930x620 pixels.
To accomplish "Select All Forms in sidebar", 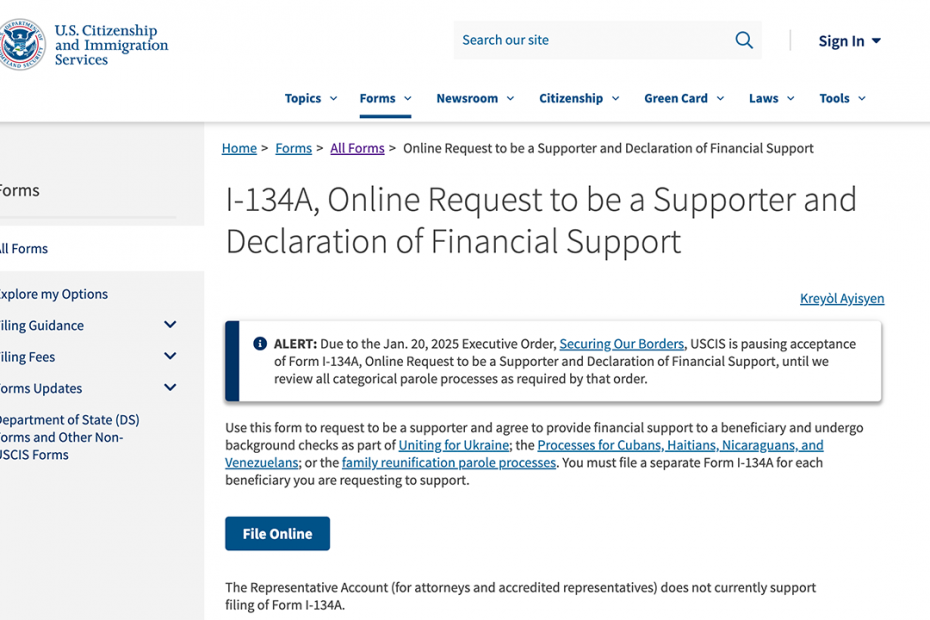I will click(x=24, y=249).
